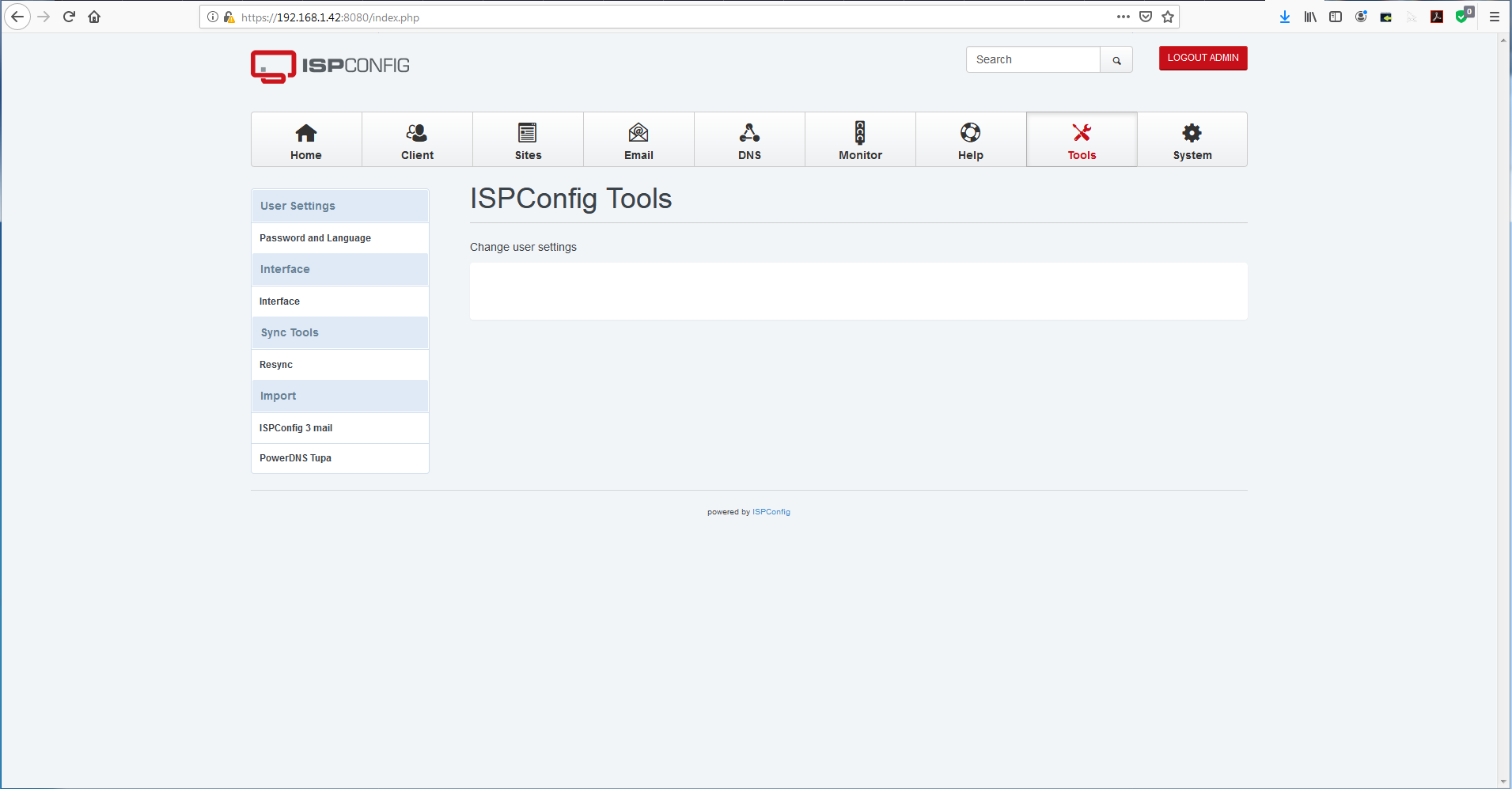
Task: Follow the ISPConfig footer link
Action: tap(771, 512)
